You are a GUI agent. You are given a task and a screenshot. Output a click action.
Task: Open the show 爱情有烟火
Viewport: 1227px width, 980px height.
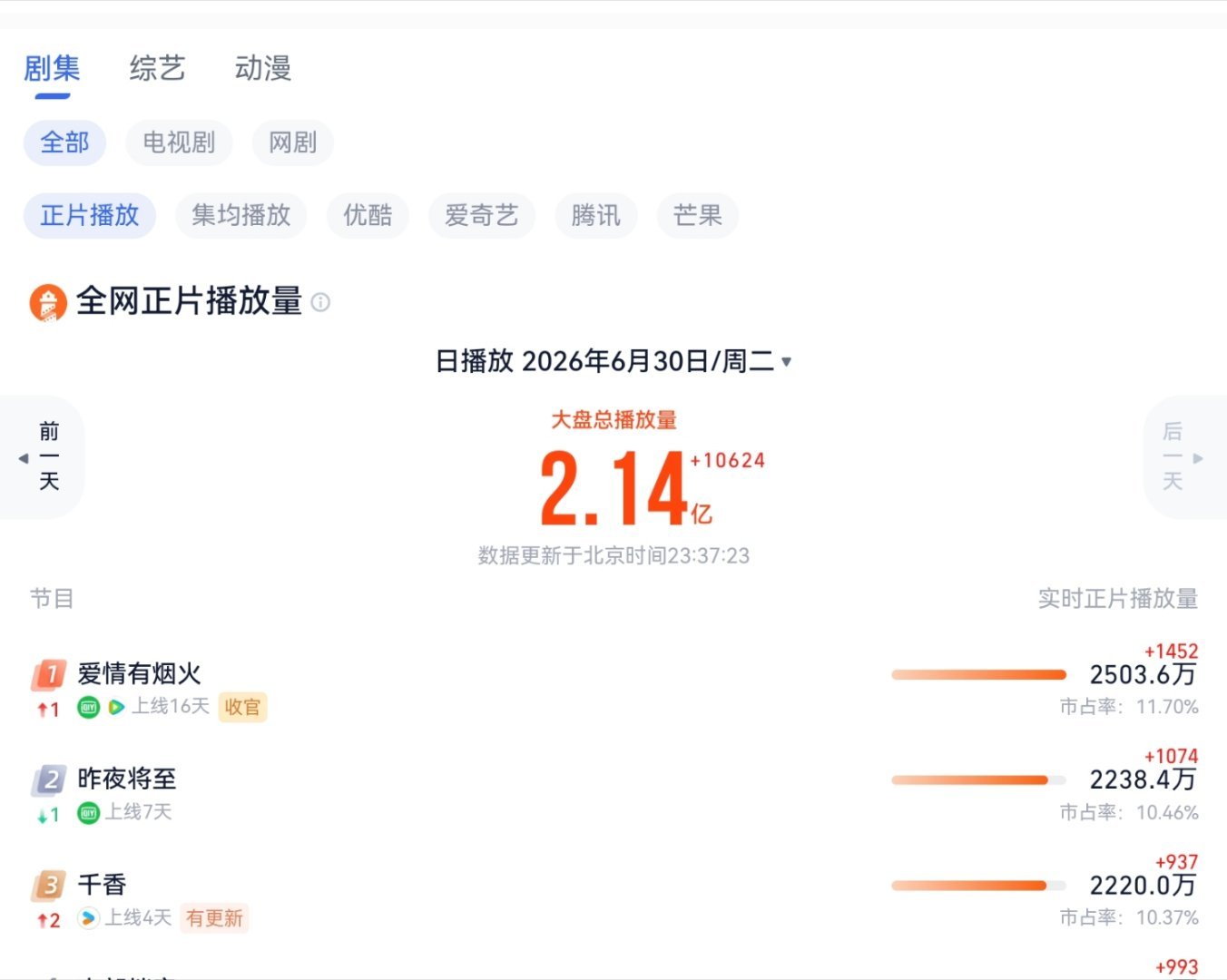[x=139, y=674]
